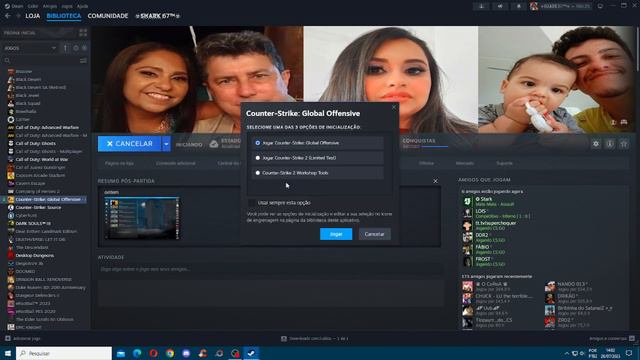Open the LOJA section
The image size is (640, 360).
(33, 16)
